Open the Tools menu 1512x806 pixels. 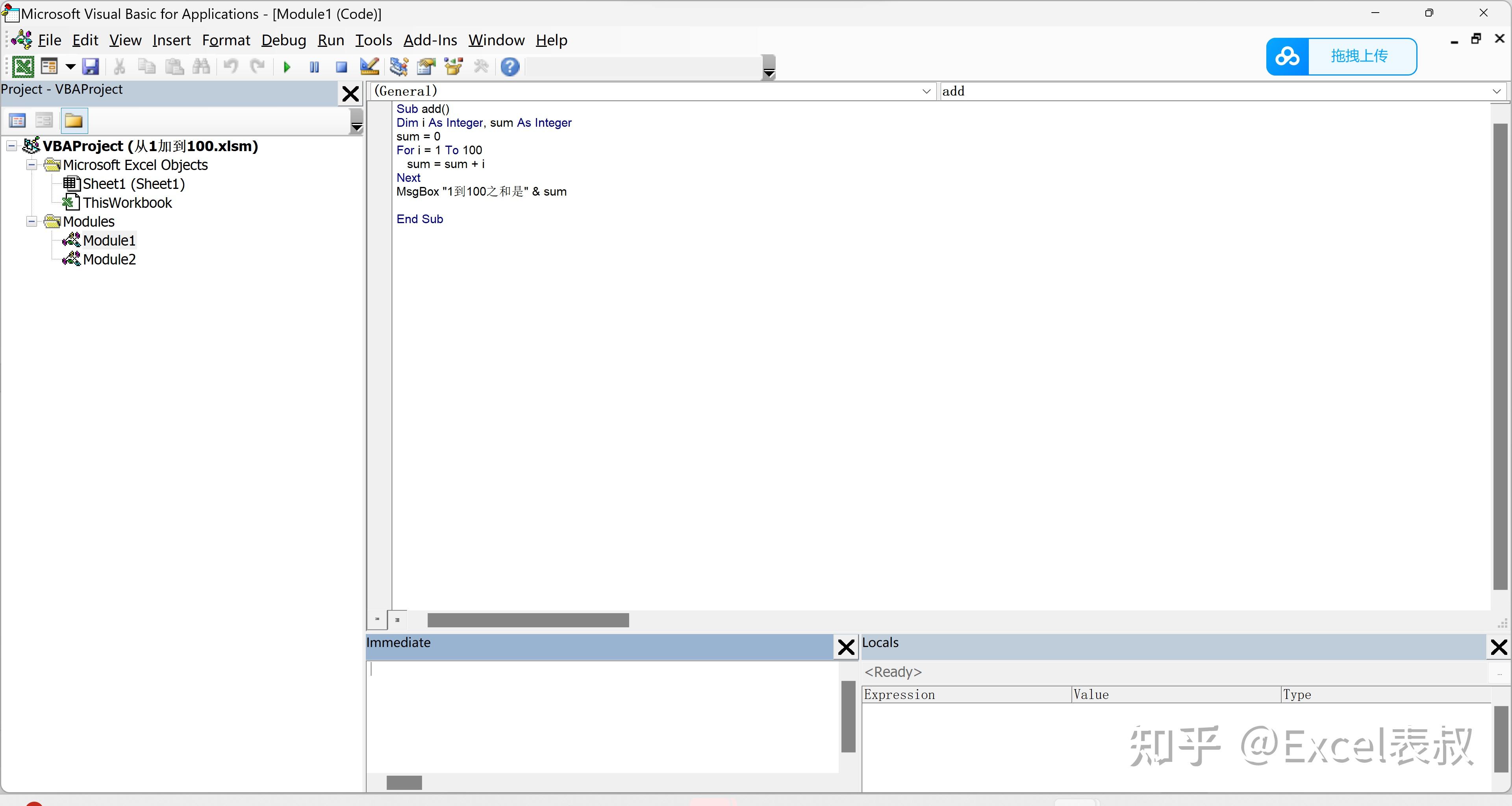click(373, 41)
